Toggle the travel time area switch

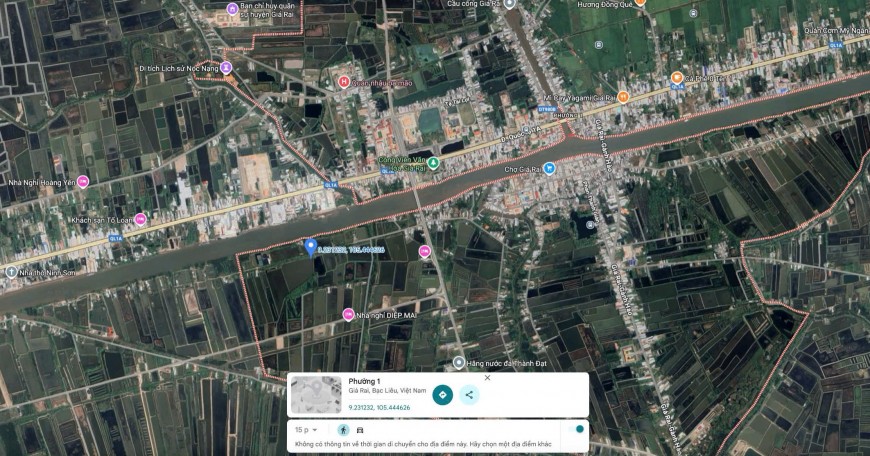[576, 429]
